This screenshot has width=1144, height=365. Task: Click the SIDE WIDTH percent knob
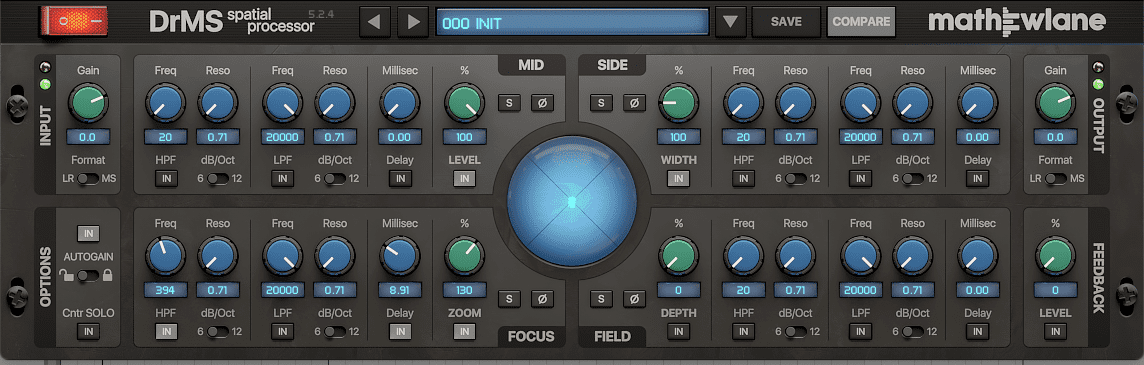tap(678, 103)
